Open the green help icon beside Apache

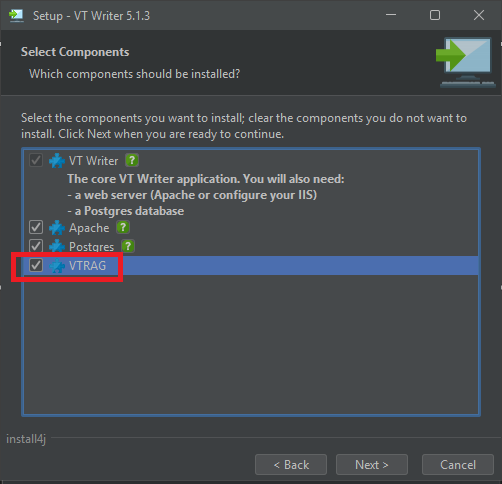point(123,227)
